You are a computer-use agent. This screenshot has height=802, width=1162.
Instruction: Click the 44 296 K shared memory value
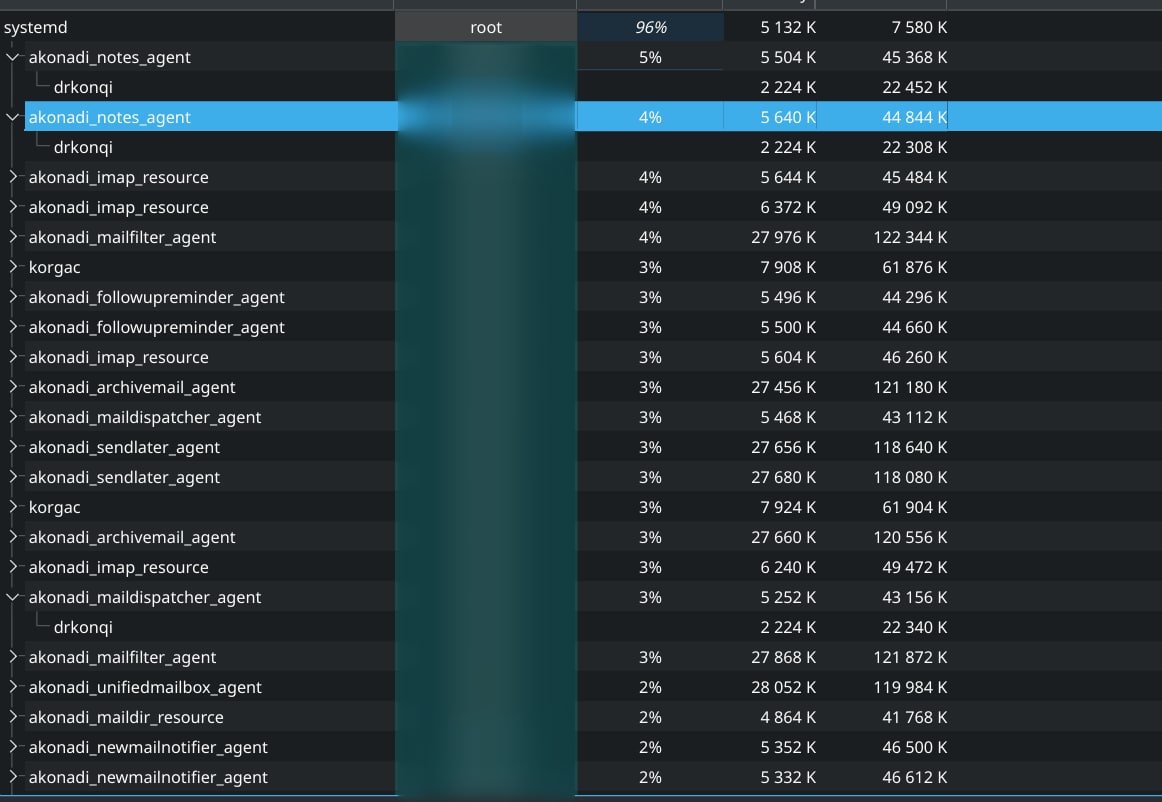[914, 297]
